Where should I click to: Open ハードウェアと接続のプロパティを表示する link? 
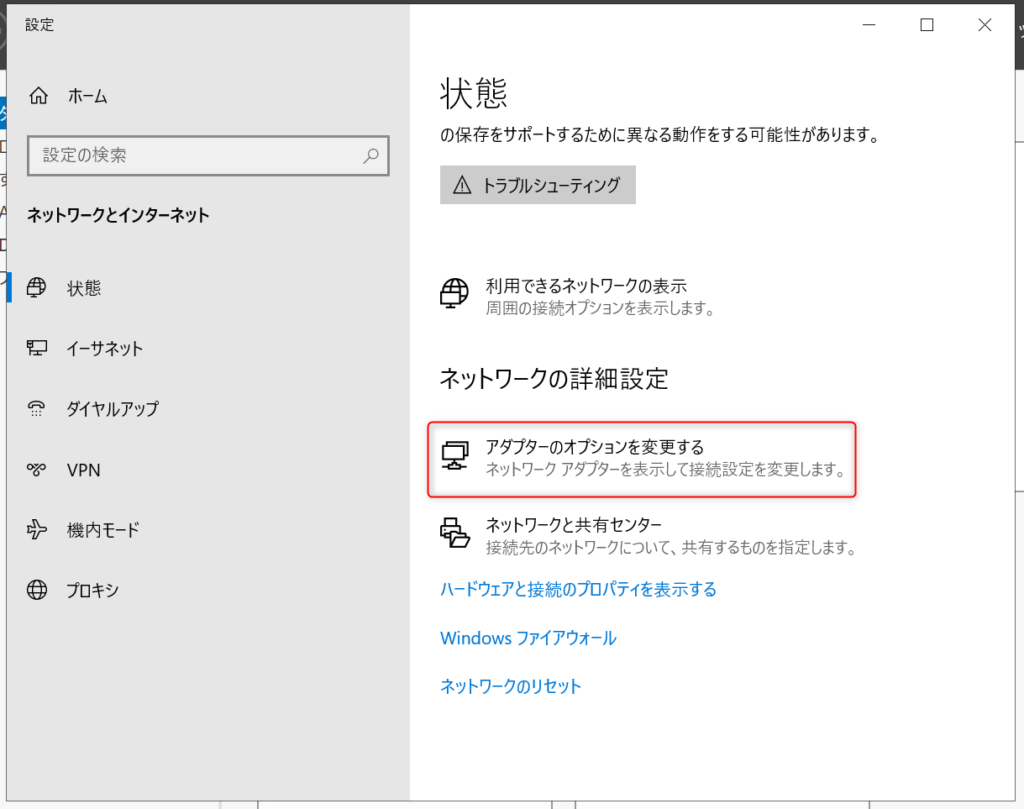pyautogui.click(x=578, y=589)
